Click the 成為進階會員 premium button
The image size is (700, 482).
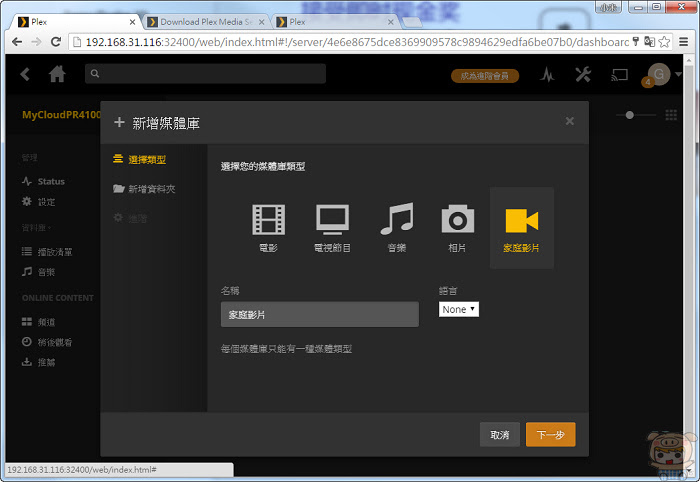(485, 76)
